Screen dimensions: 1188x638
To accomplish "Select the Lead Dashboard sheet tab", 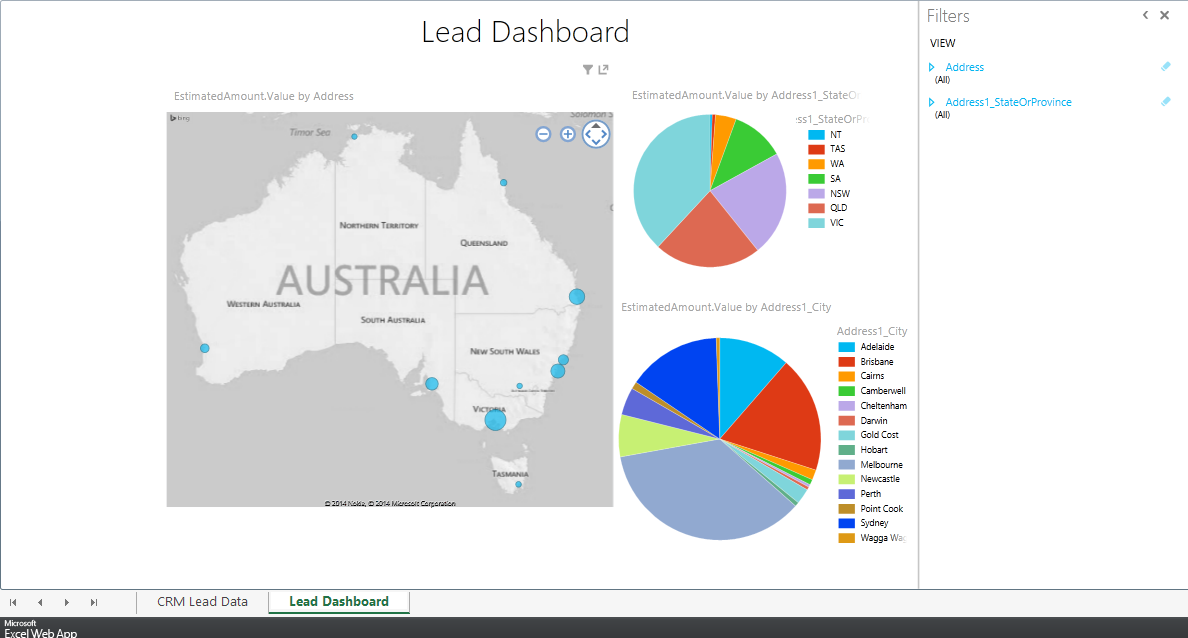I will (x=339, y=602).
